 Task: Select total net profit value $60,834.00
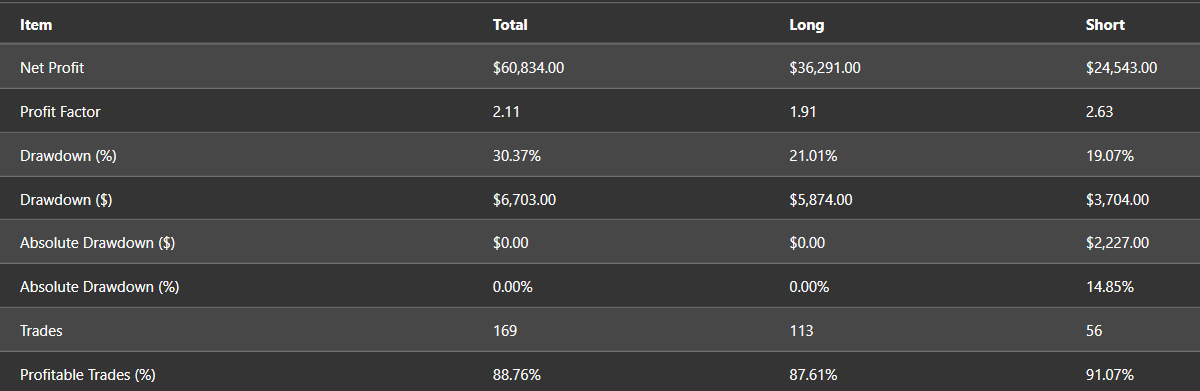pos(529,68)
